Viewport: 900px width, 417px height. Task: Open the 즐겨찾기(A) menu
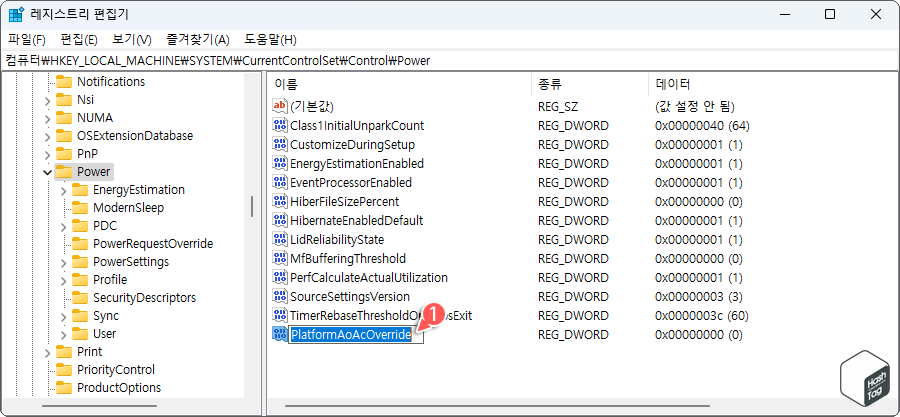click(197, 40)
